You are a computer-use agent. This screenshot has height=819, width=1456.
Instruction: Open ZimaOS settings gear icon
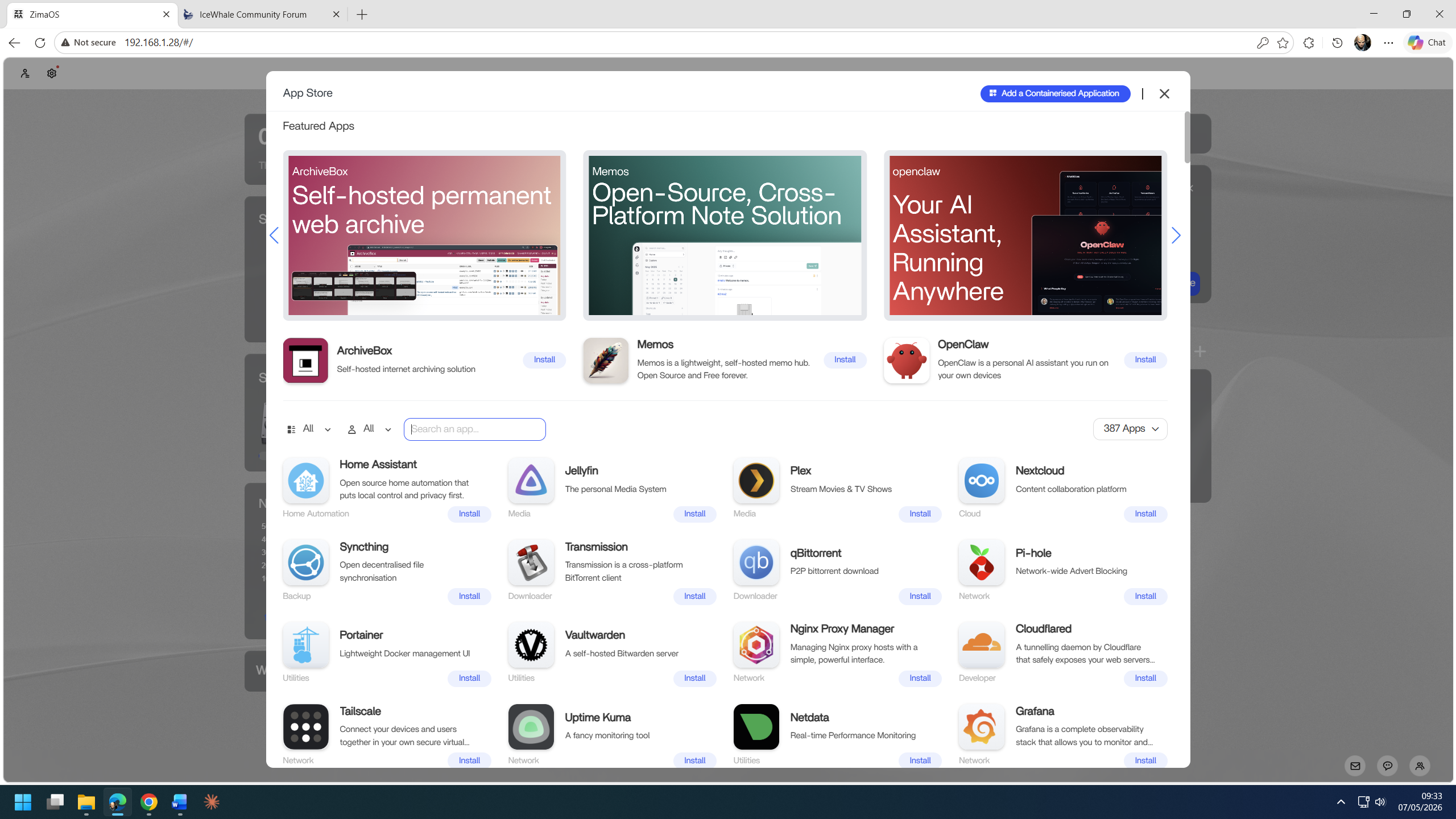click(x=52, y=73)
